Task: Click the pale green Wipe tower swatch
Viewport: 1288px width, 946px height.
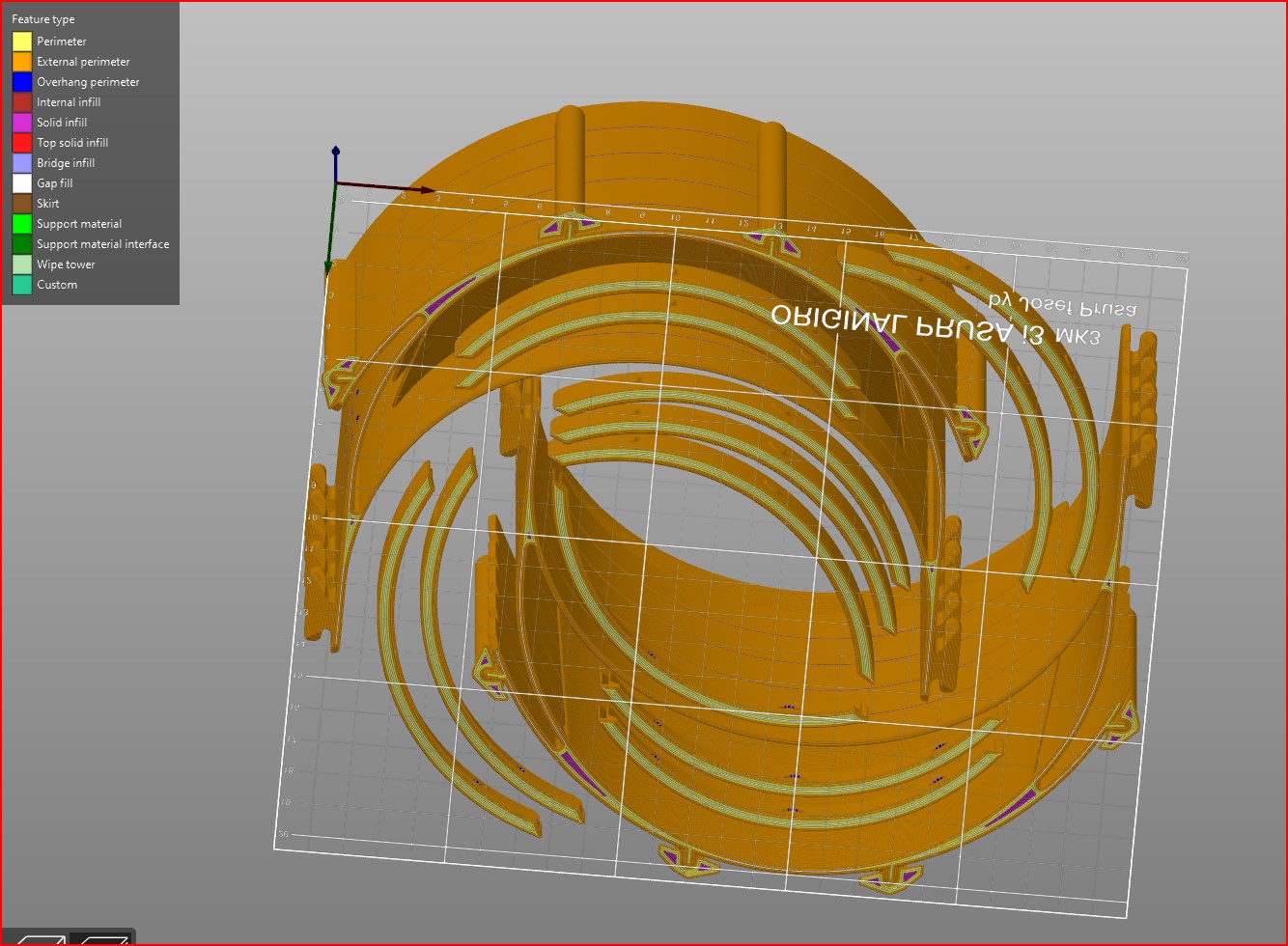Action: click(x=22, y=264)
